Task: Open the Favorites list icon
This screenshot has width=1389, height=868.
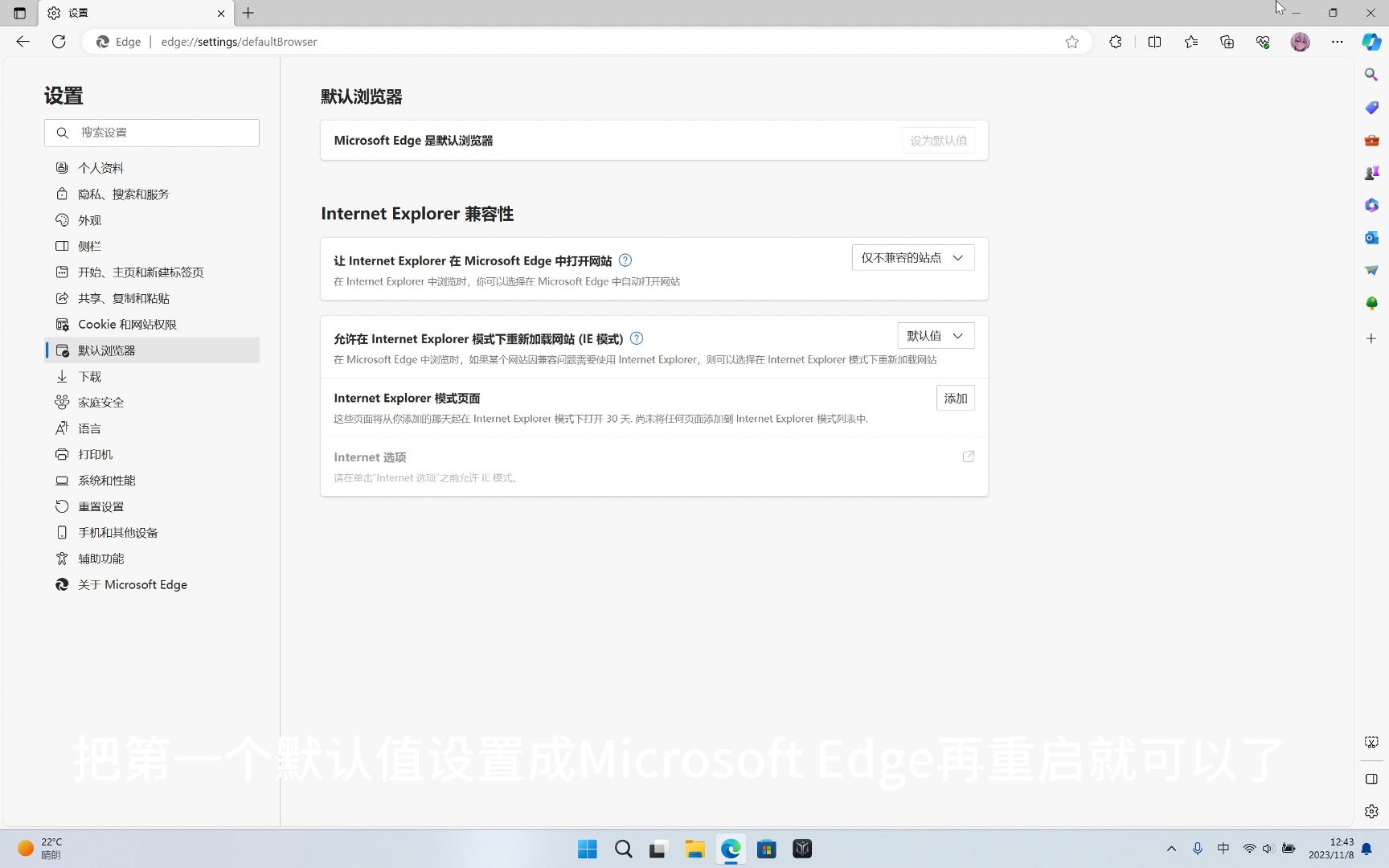Action: coord(1190,42)
